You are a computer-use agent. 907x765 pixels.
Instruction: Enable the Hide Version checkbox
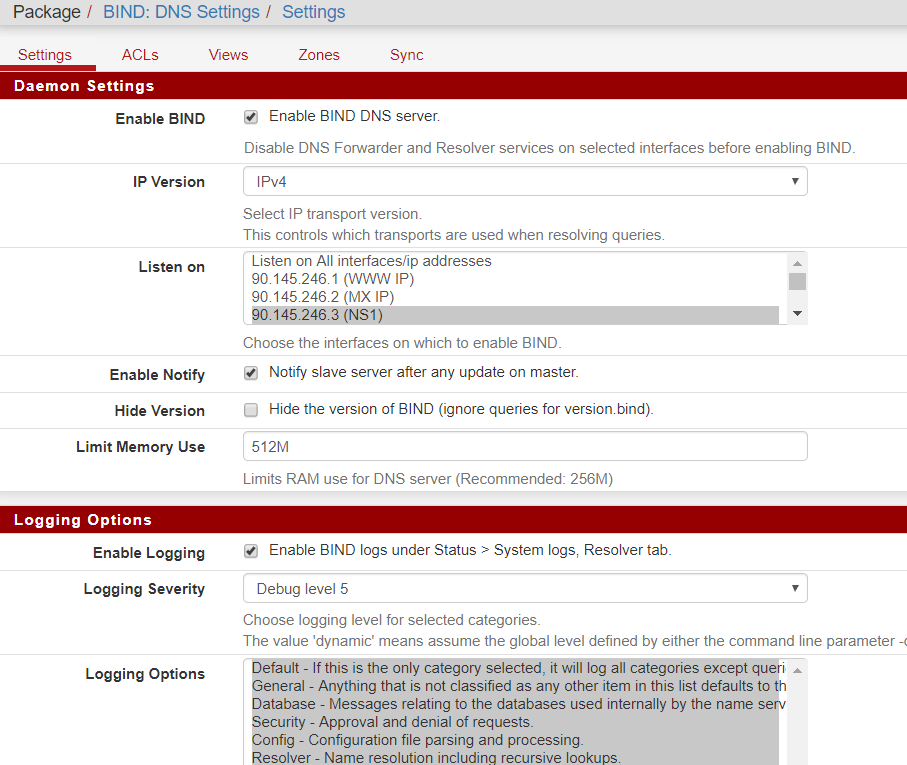(250, 410)
